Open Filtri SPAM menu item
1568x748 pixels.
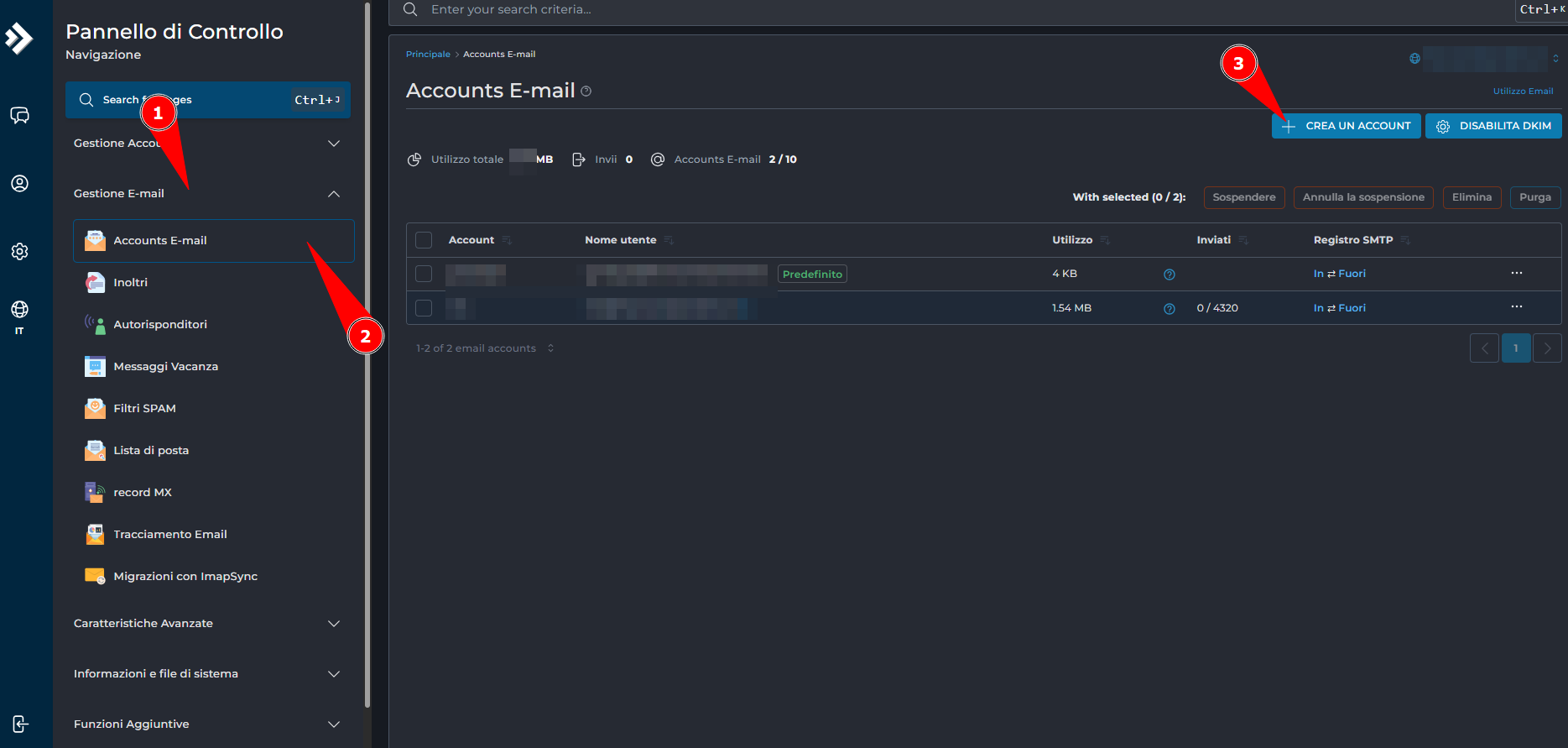[214, 409]
